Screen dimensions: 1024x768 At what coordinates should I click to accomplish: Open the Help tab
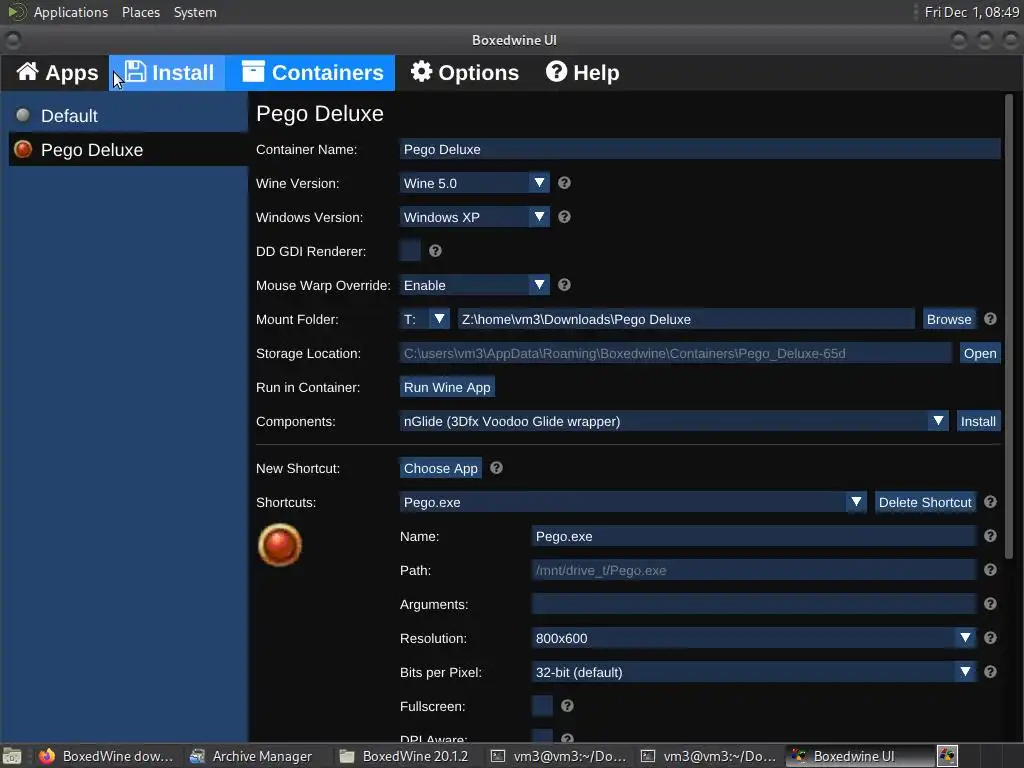tap(582, 72)
